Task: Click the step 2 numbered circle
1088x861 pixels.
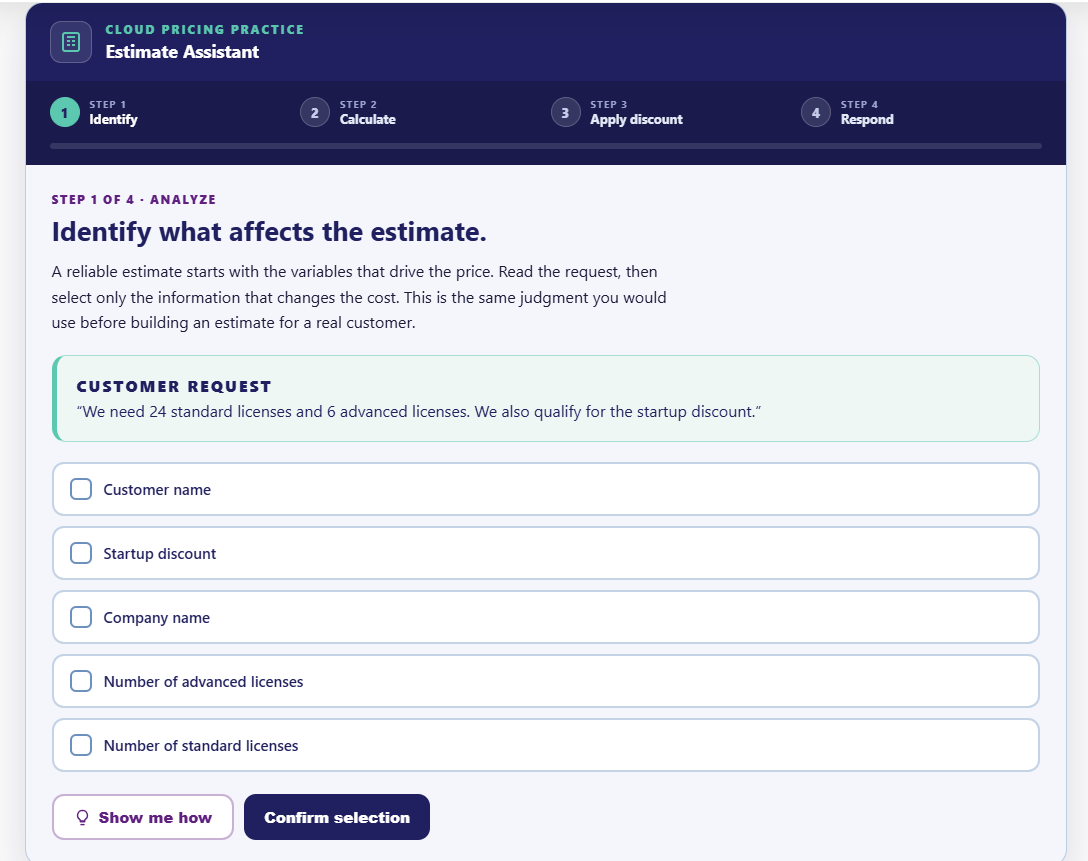Action: pos(315,112)
